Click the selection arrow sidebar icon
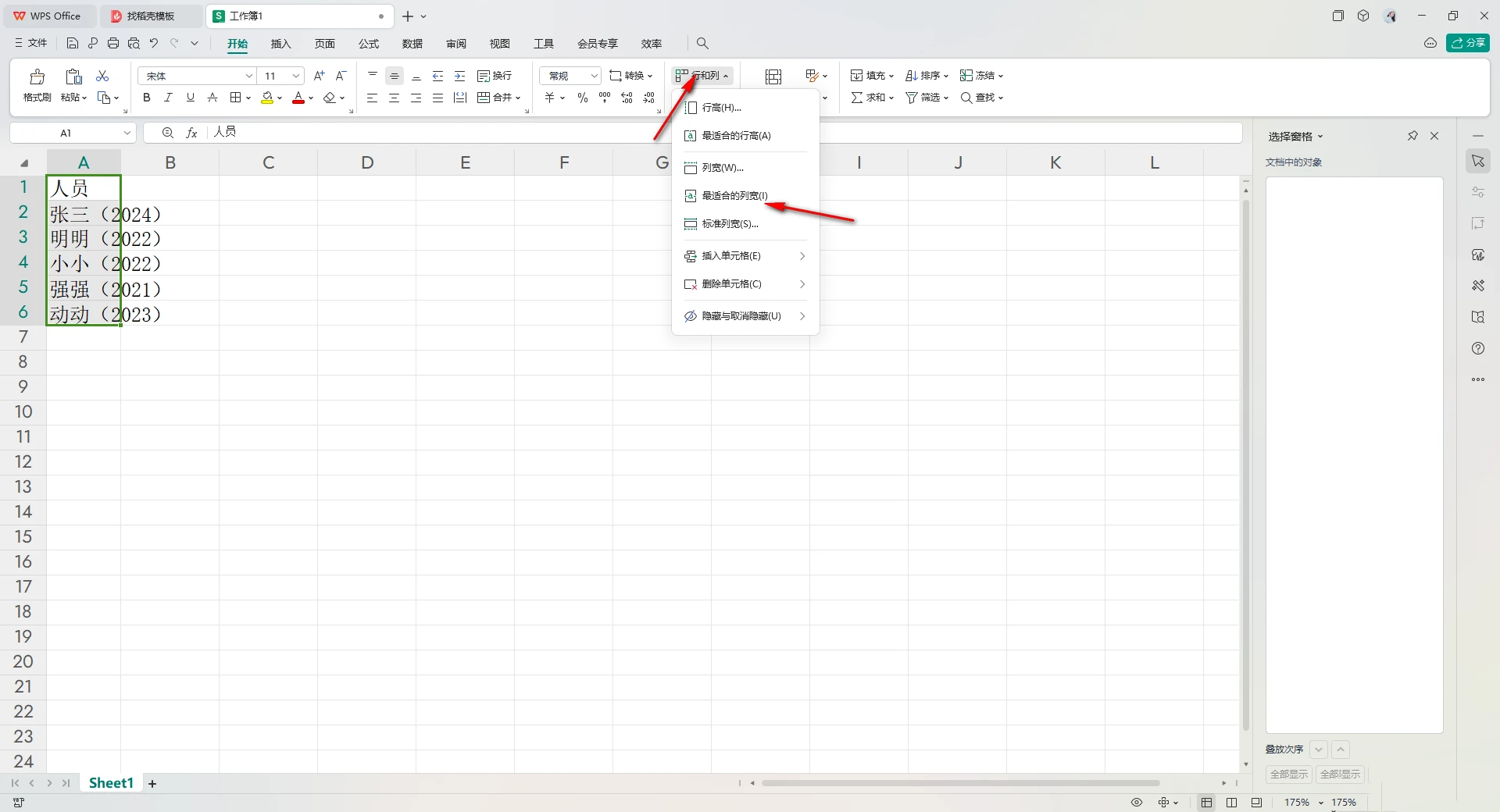 tap(1478, 161)
